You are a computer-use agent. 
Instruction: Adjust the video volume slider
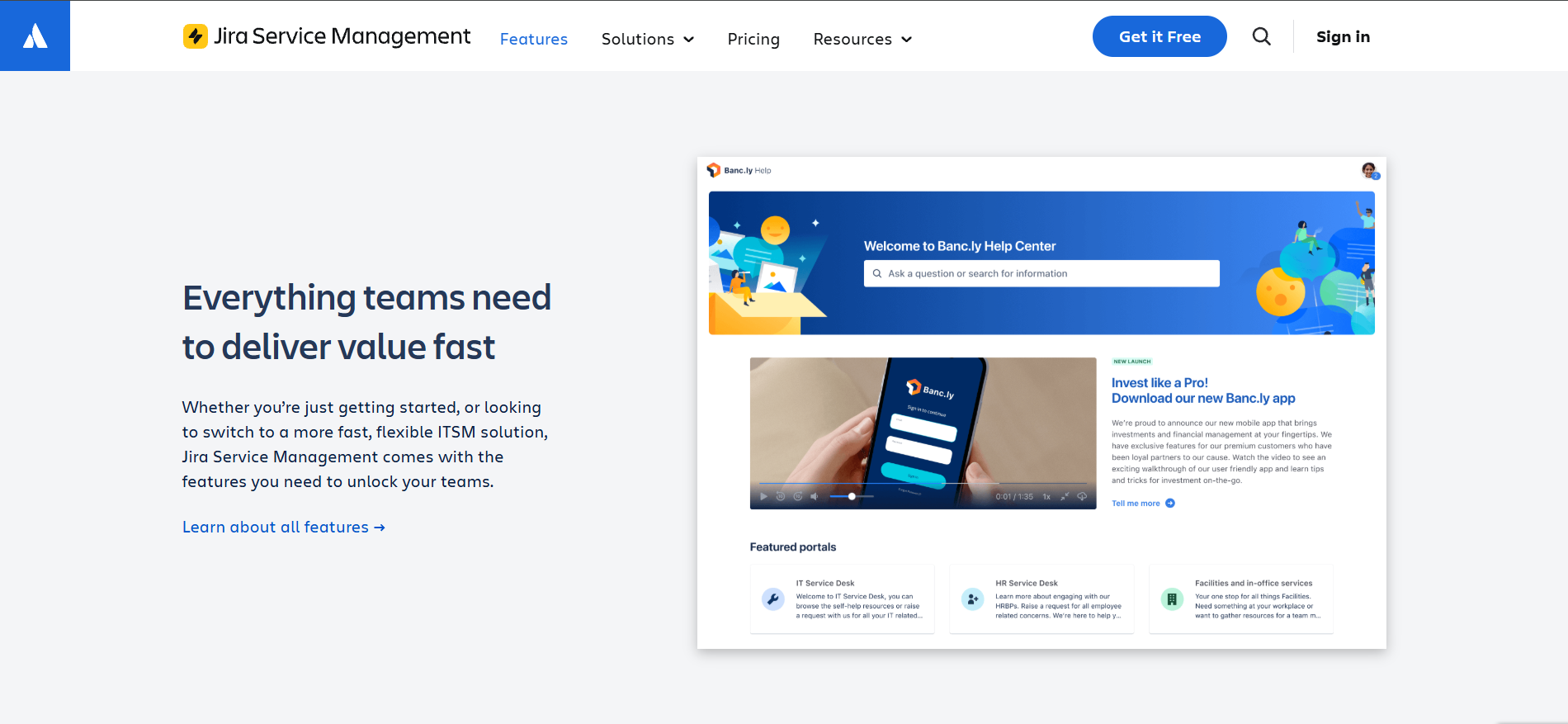(x=851, y=496)
